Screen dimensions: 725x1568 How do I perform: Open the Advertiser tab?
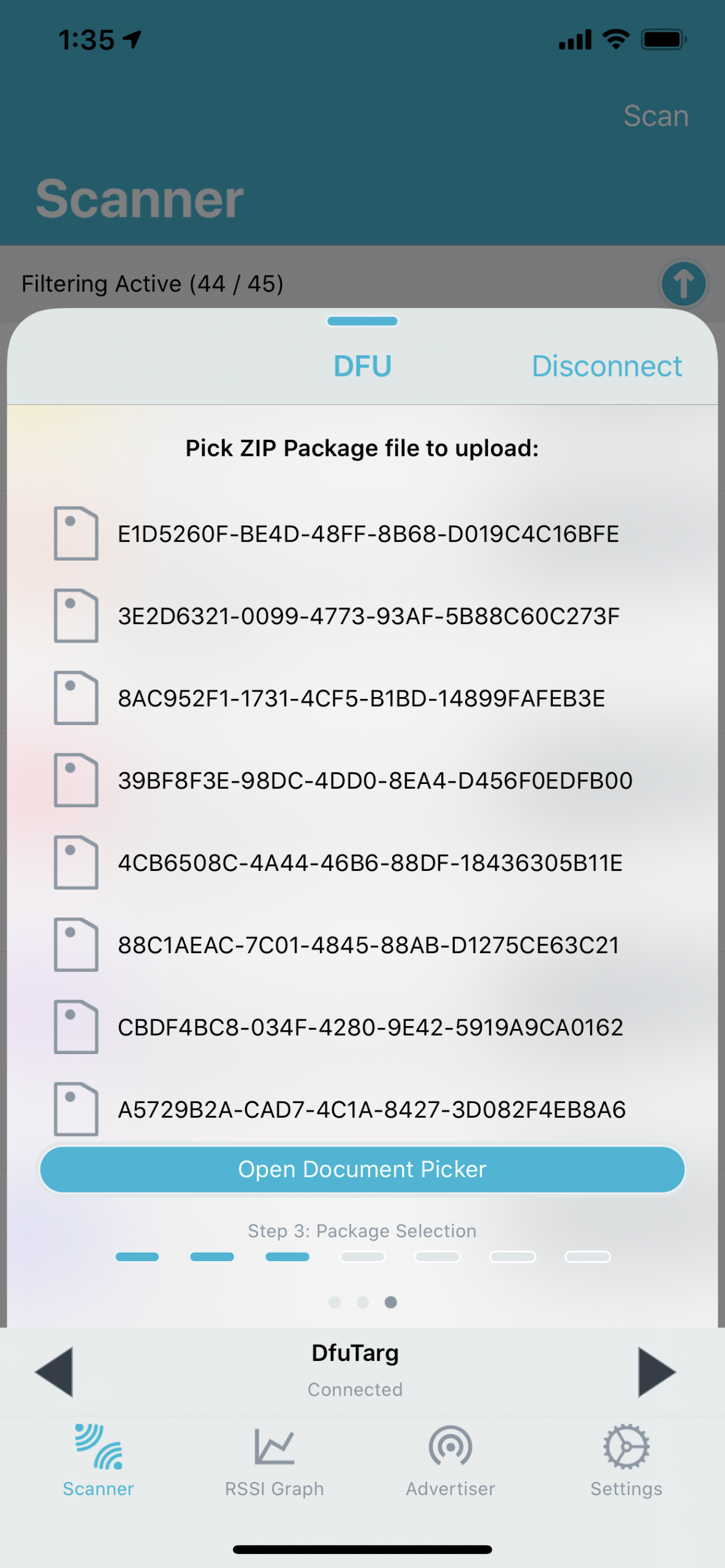(x=450, y=1461)
